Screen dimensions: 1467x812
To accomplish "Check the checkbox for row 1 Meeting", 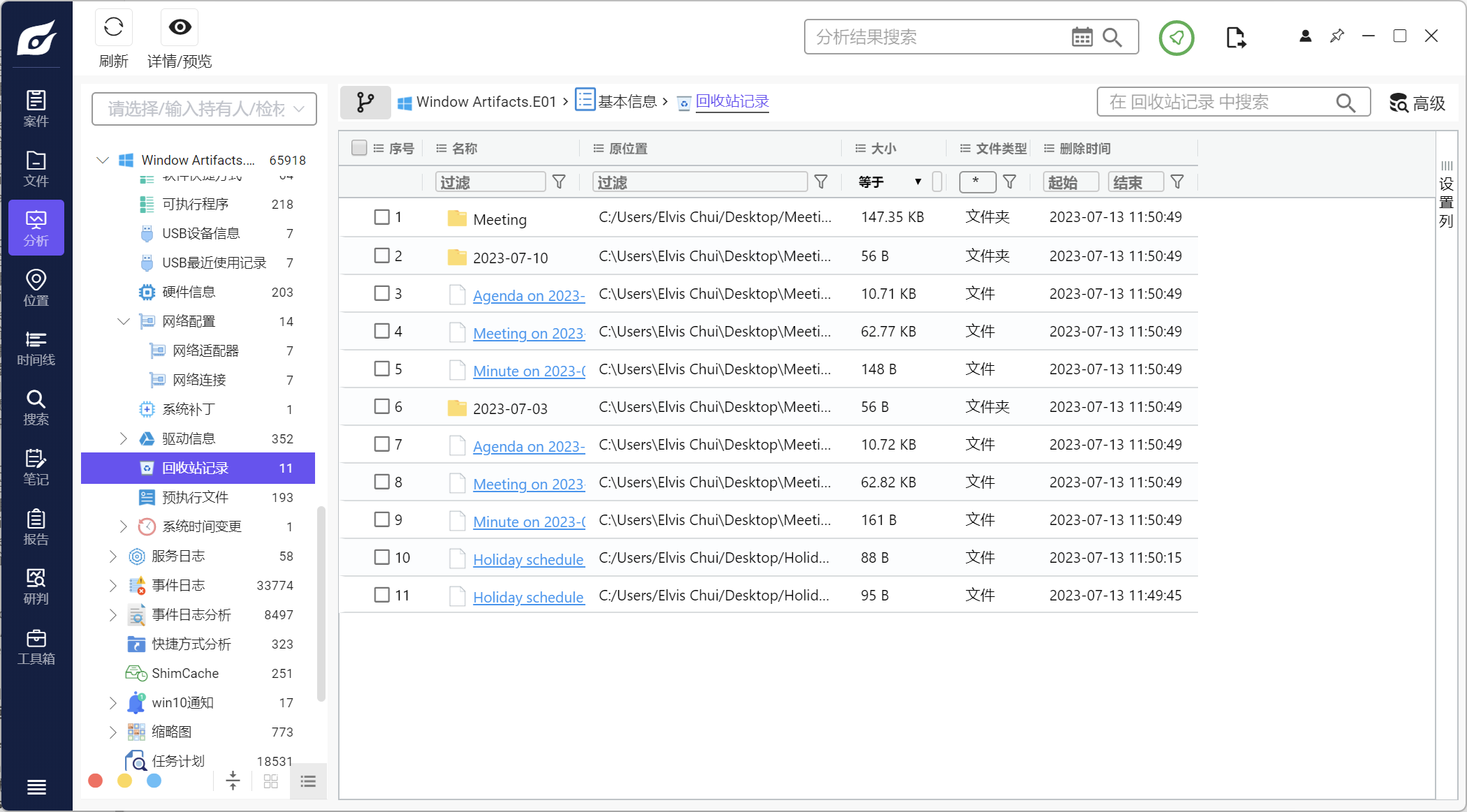I will click(x=381, y=217).
